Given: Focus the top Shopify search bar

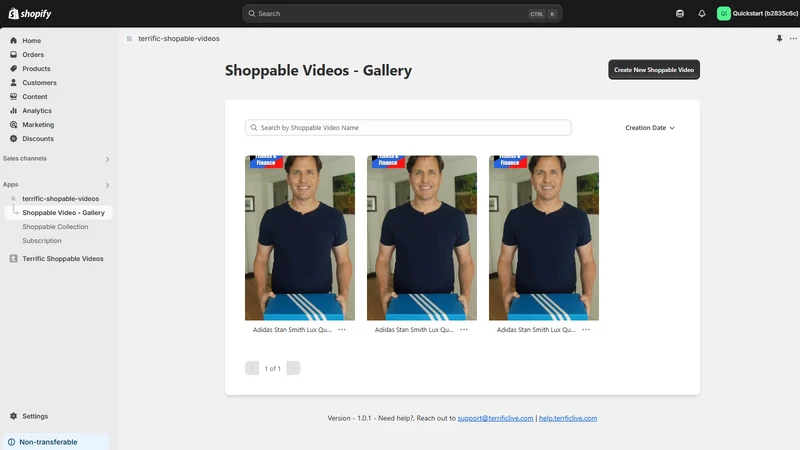Looking at the screenshot, I should [402, 14].
